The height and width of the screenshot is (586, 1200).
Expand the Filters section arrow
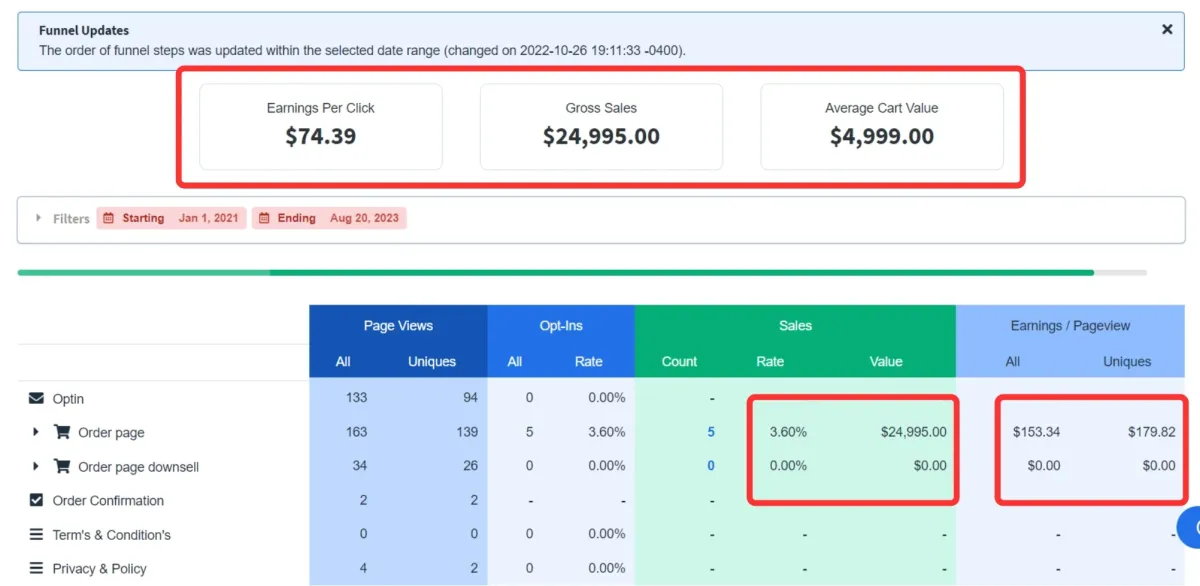(x=39, y=218)
